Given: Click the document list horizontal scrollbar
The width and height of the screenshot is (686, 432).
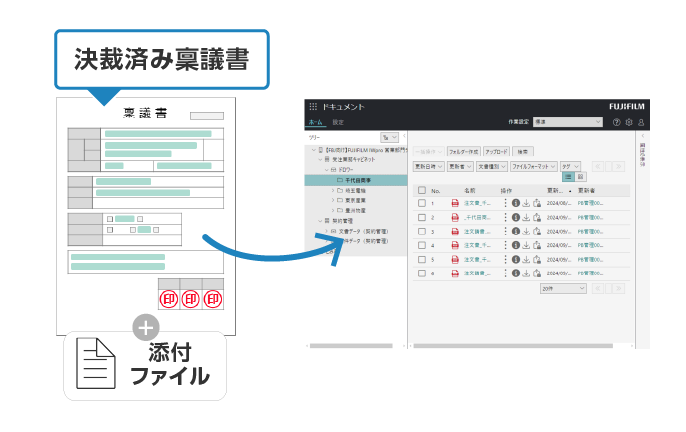Looking at the screenshot, I should pos(513,346).
